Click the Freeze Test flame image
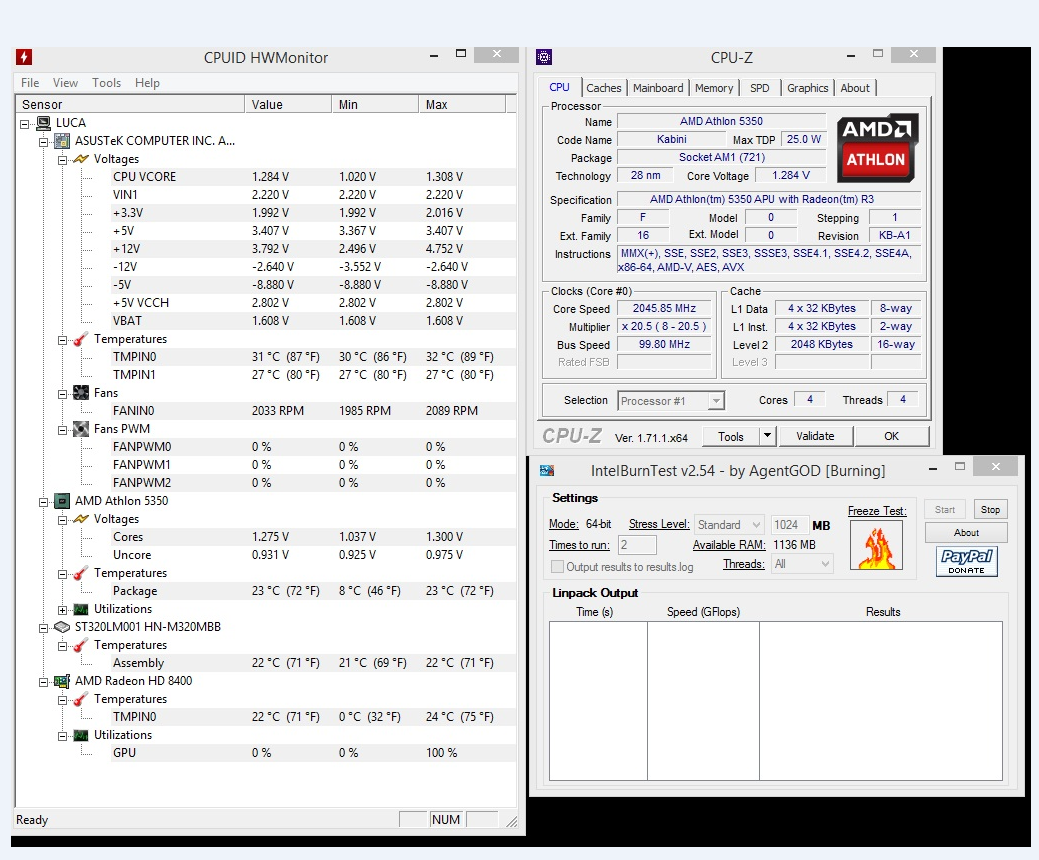The width and height of the screenshot is (1039, 860). 876,545
